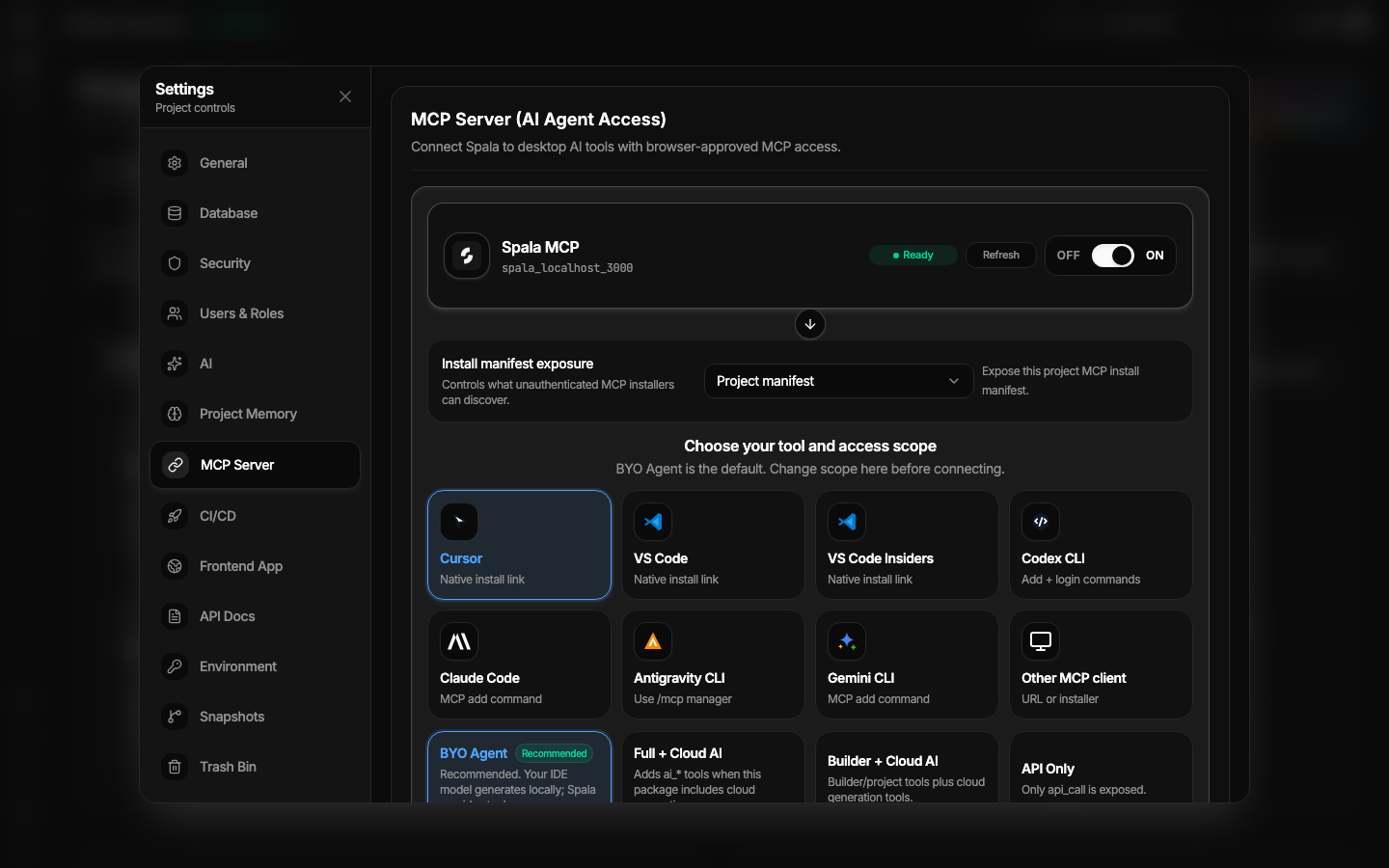Viewport: 1389px width, 868px height.
Task: Select the API Only scope card
Action: (x=1101, y=768)
